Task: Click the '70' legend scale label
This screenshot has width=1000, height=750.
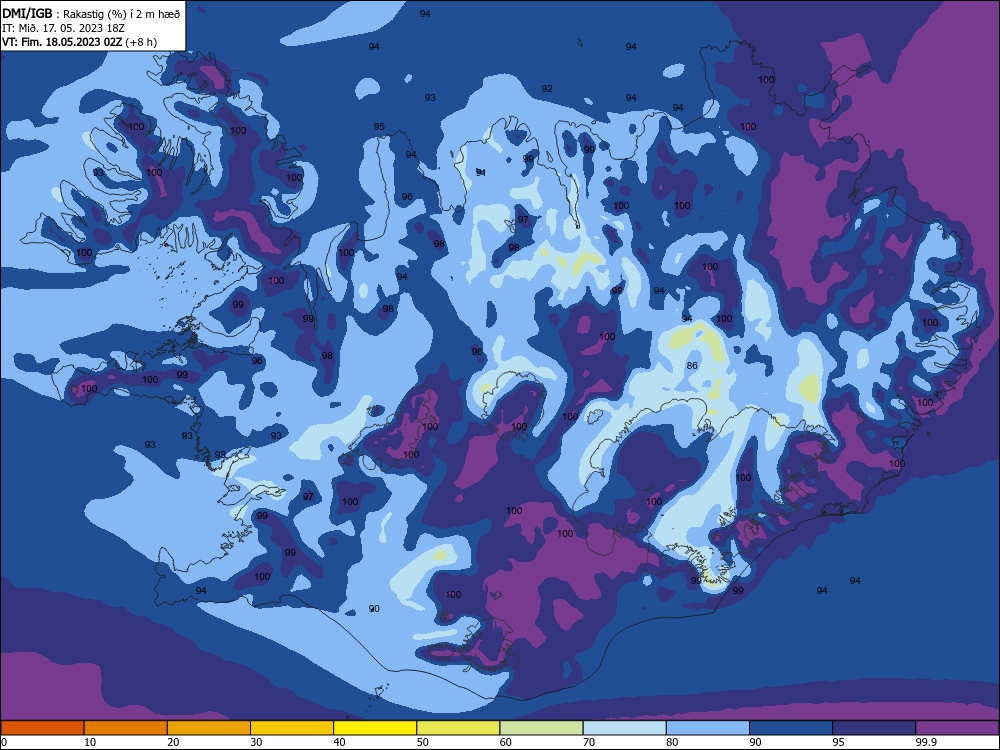Action: coord(589,742)
